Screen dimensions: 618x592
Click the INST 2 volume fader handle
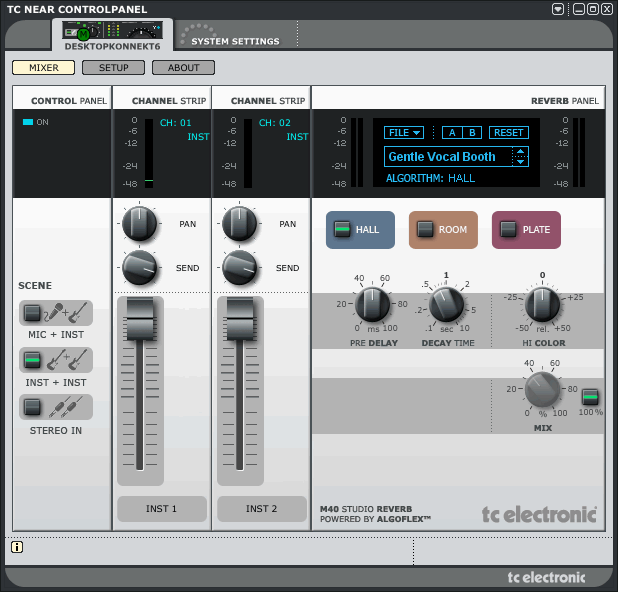click(240, 319)
